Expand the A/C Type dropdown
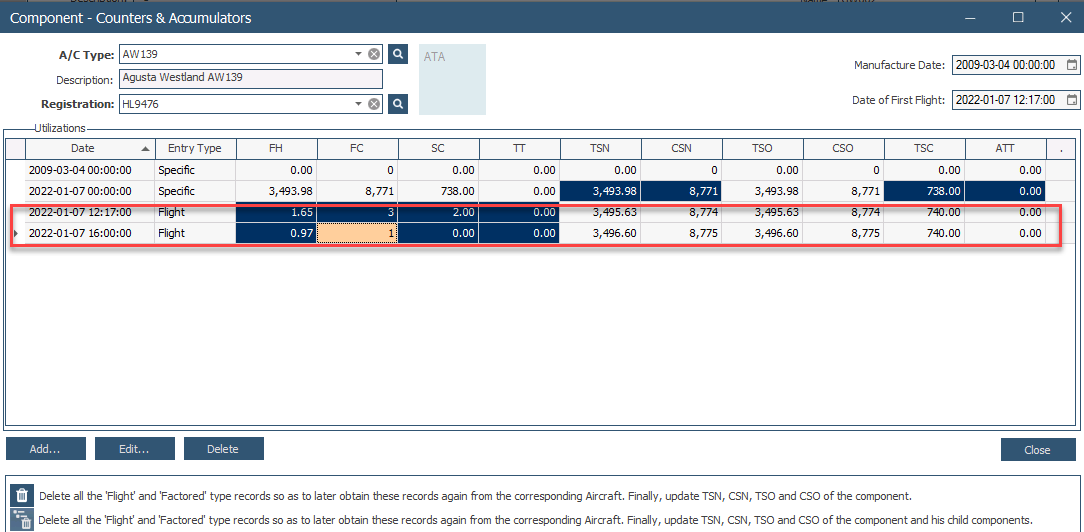The width and height of the screenshot is (1084, 532). [x=358, y=54]
